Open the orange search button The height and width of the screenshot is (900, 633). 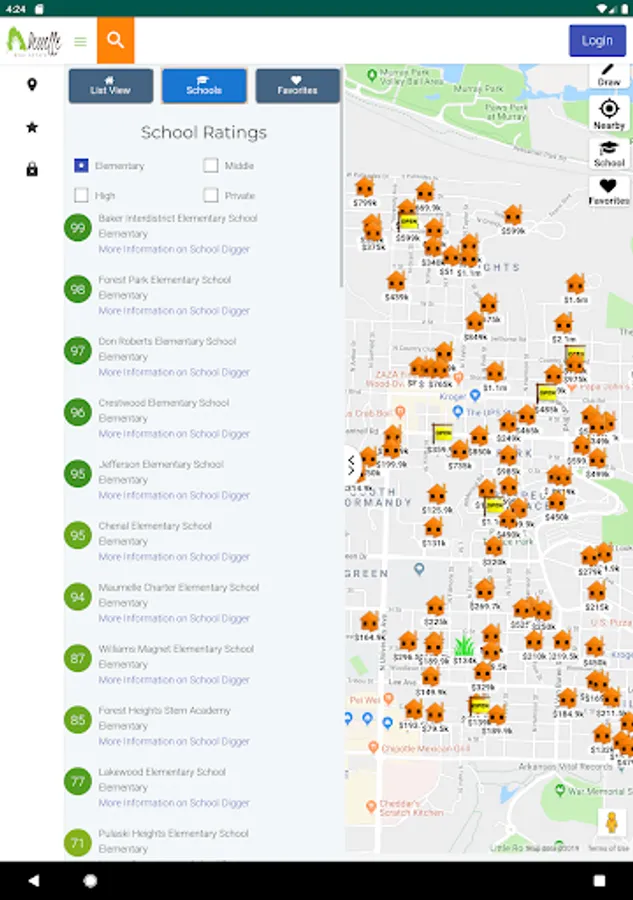click(115, 40)
